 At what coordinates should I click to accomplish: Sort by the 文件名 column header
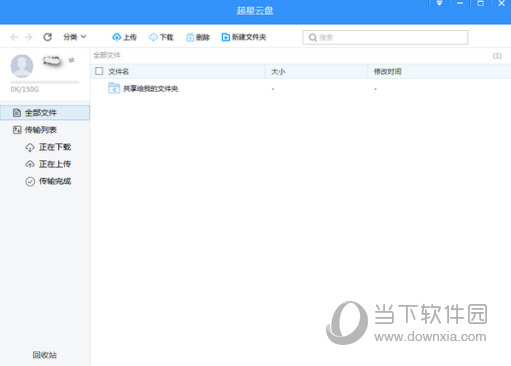pos(119,71)
